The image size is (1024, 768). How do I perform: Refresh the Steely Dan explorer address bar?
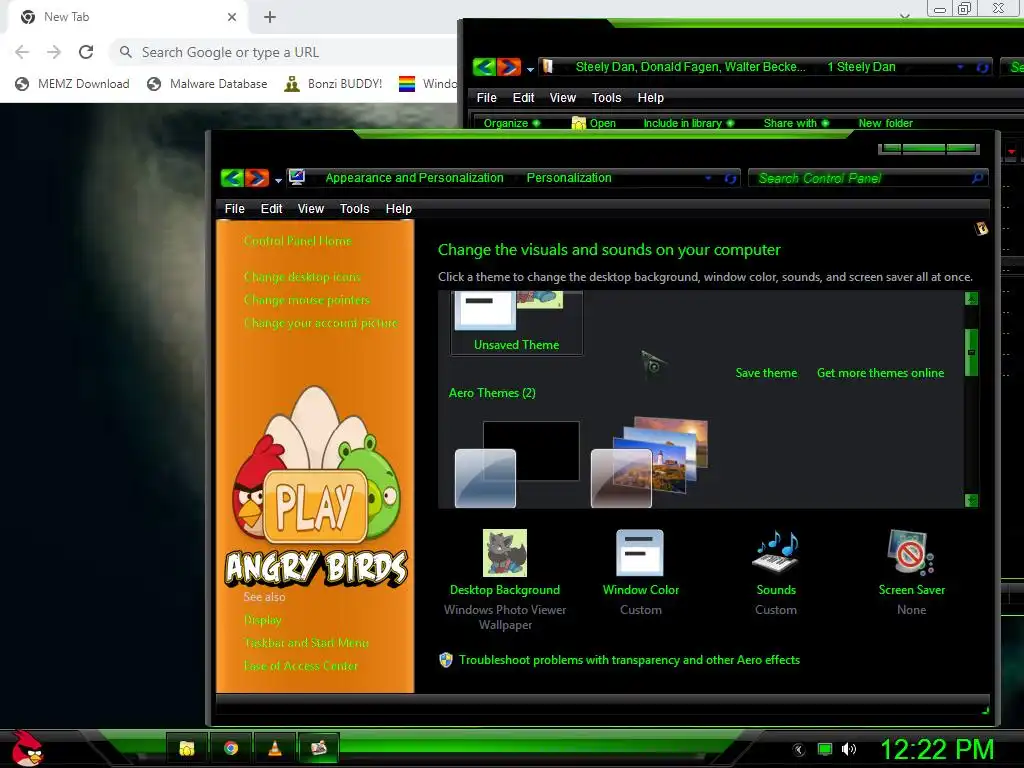tap(983, 67)
